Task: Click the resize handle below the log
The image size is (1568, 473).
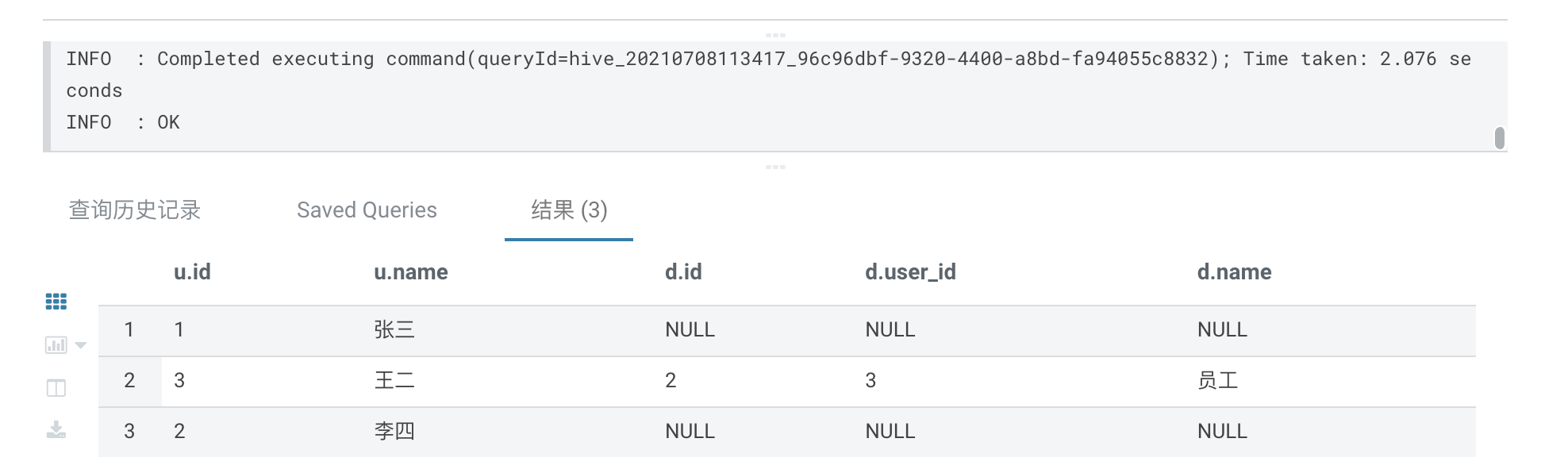Action: coord(775,167)
